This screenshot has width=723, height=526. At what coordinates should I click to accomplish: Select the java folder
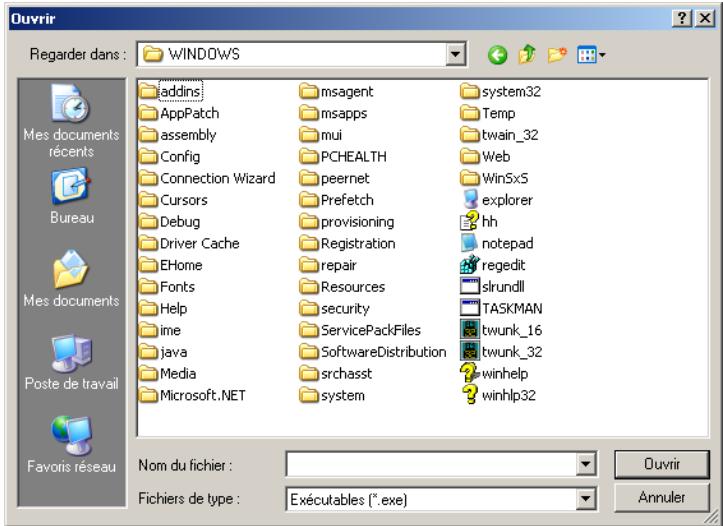tap(163, 351)
